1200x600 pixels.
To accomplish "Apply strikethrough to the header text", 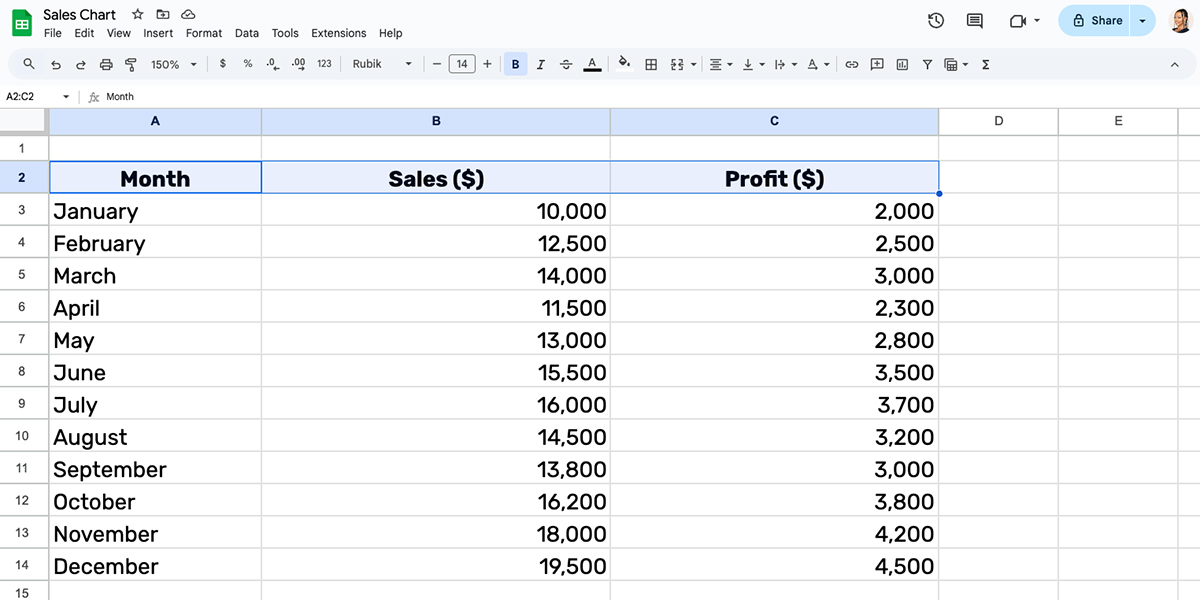I will [x=566, y=63].
